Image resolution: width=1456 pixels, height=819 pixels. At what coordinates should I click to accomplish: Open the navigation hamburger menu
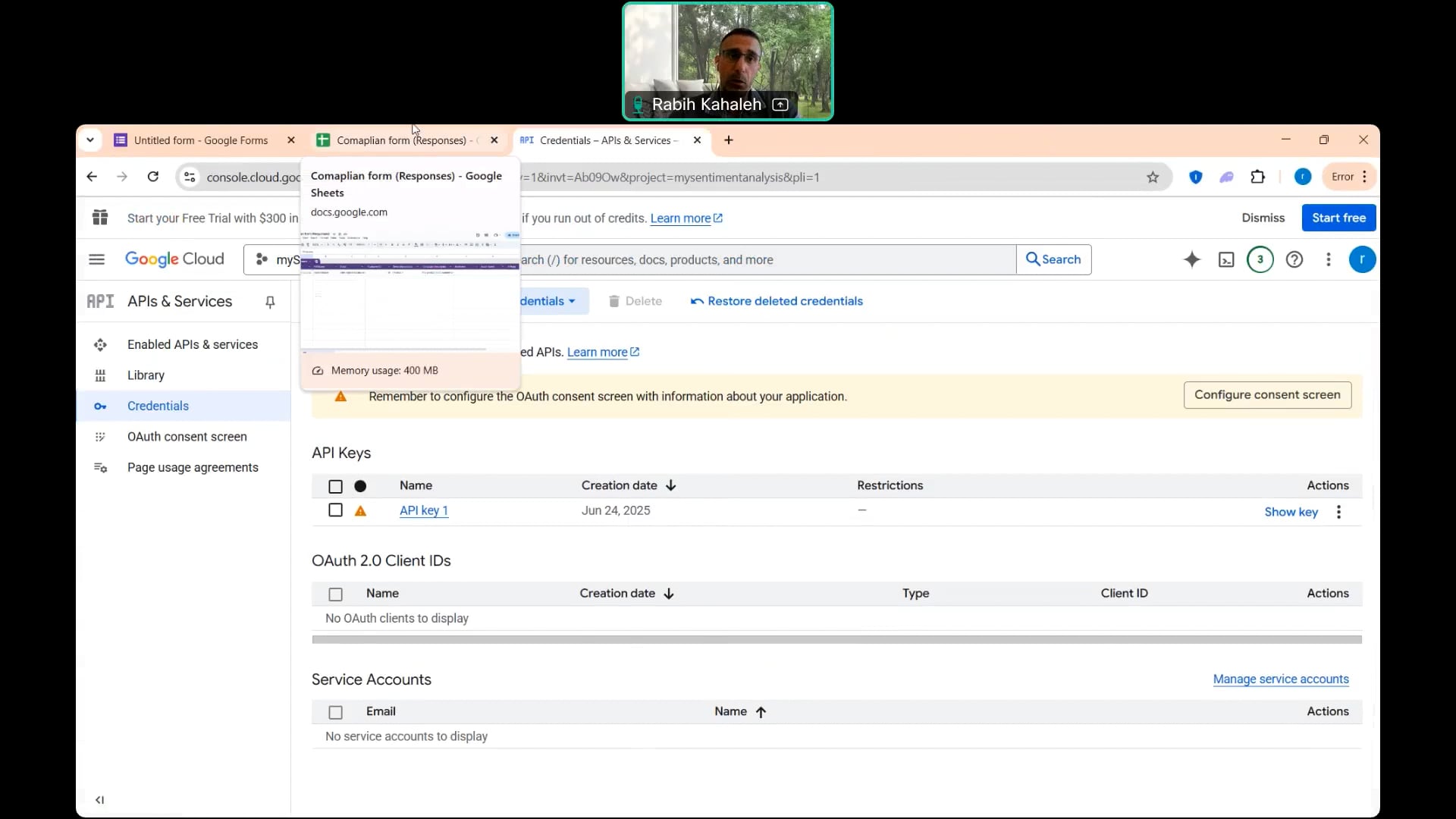click(x=96, y=259)
